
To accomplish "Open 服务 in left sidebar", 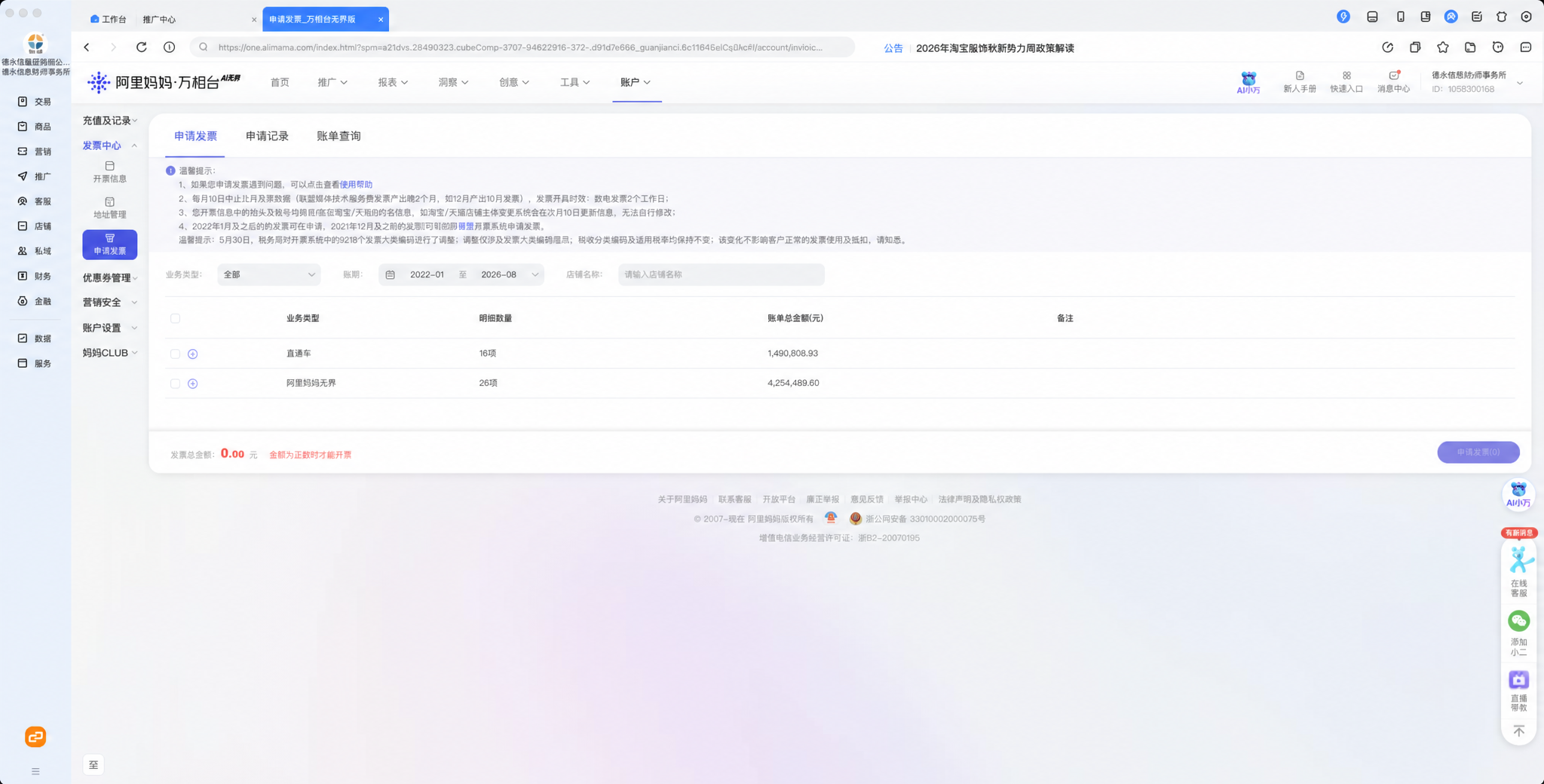I will pyautogui.click(x=35, y=363).
